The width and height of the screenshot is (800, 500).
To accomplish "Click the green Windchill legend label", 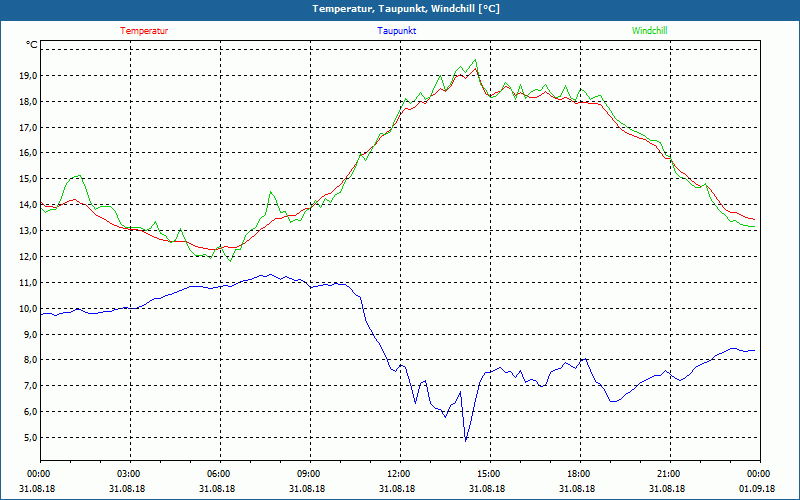I will (649, 31).
